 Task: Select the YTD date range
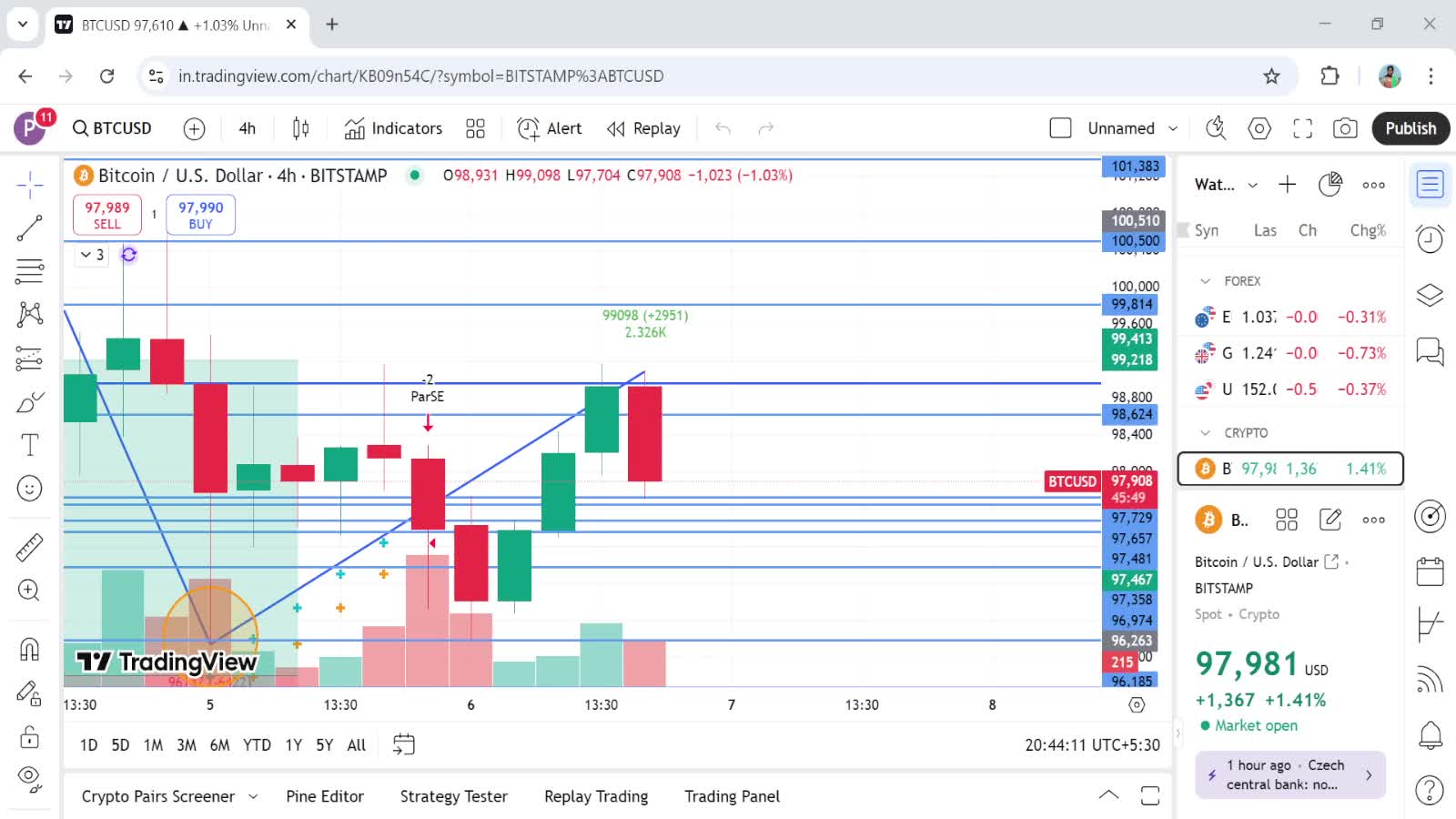point(257,745)
